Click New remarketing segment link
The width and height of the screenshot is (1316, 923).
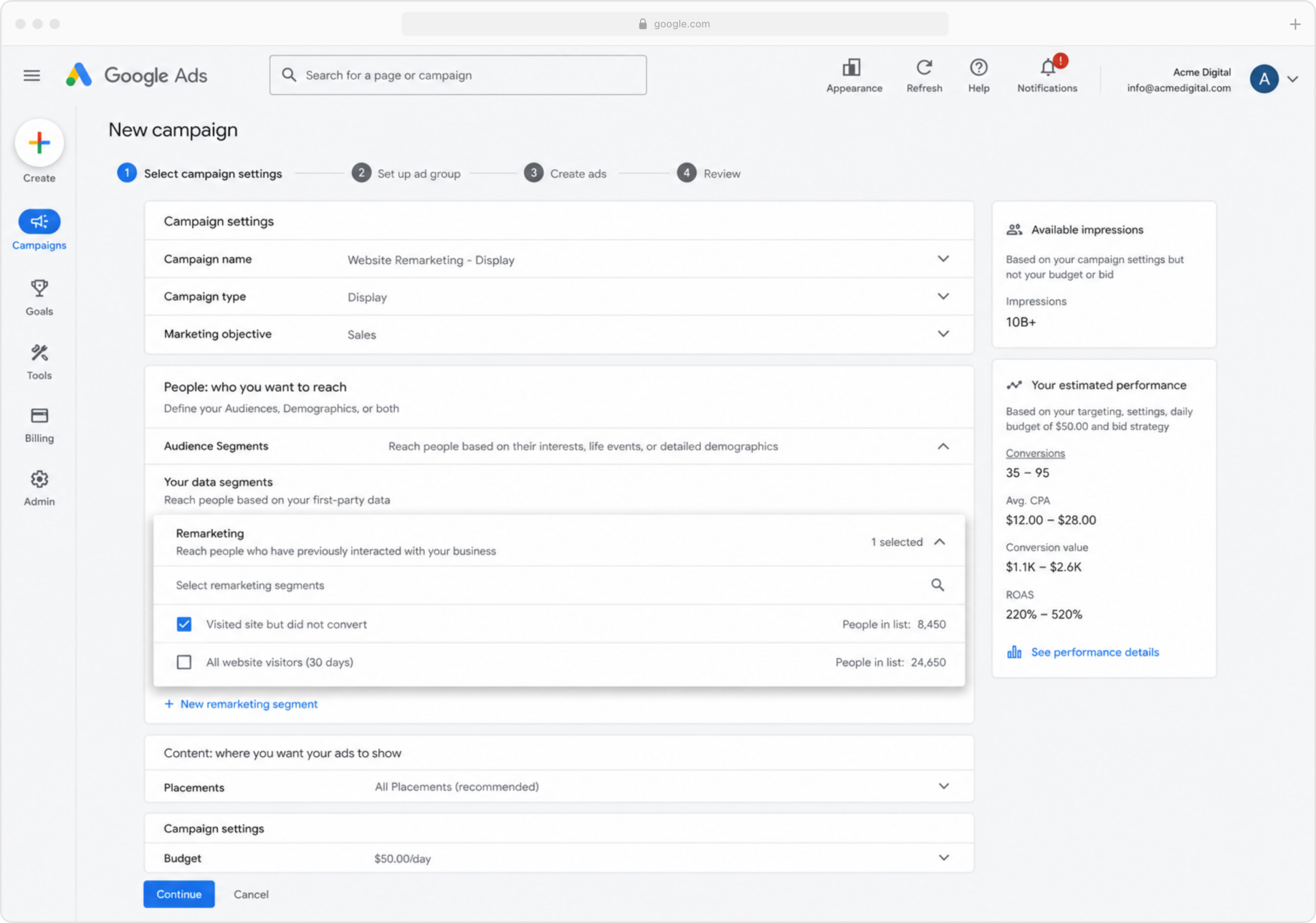[241, 704]
